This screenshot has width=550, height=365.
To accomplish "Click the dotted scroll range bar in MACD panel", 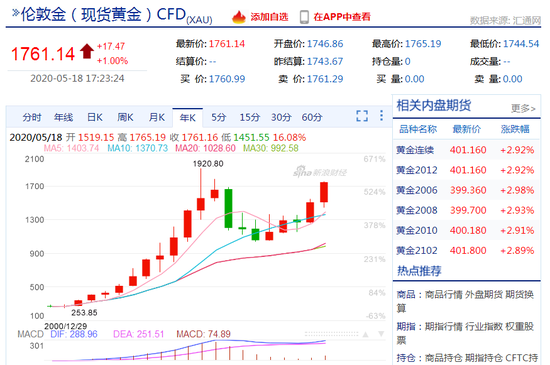I will coord(331,334).
